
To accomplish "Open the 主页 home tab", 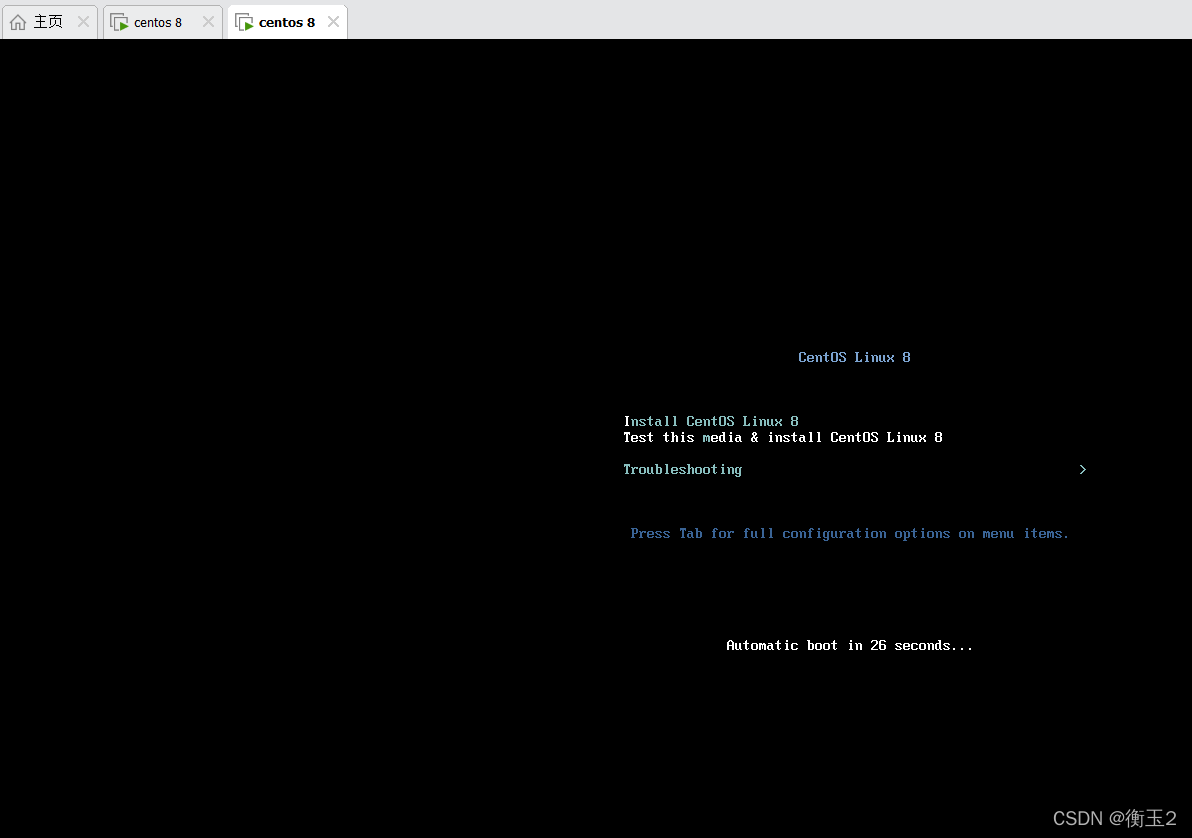I will click(49, 22).
